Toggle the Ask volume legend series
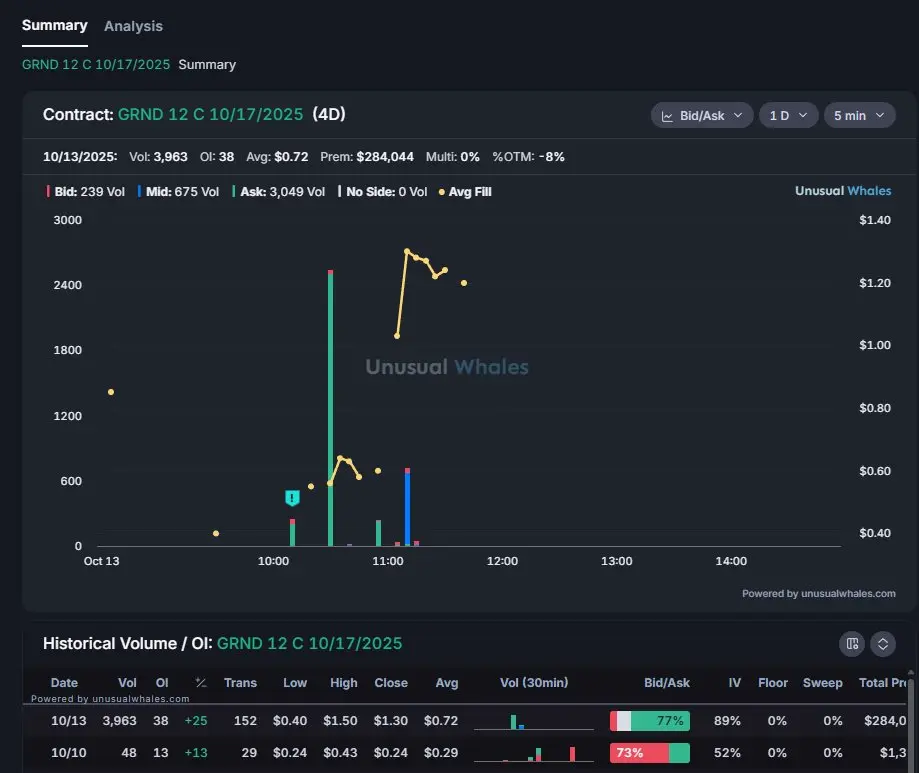This screenshot has height=773, width=919. point(278,192)
